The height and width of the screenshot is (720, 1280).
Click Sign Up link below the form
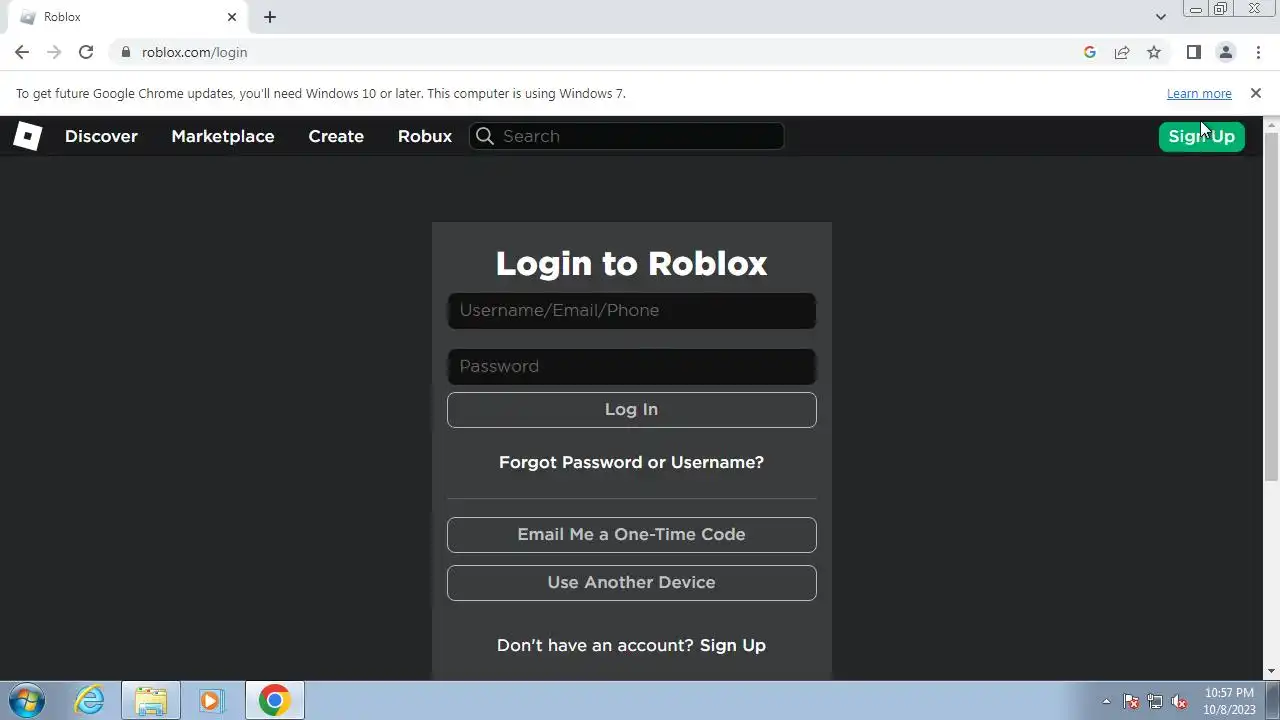pos(733,645)
